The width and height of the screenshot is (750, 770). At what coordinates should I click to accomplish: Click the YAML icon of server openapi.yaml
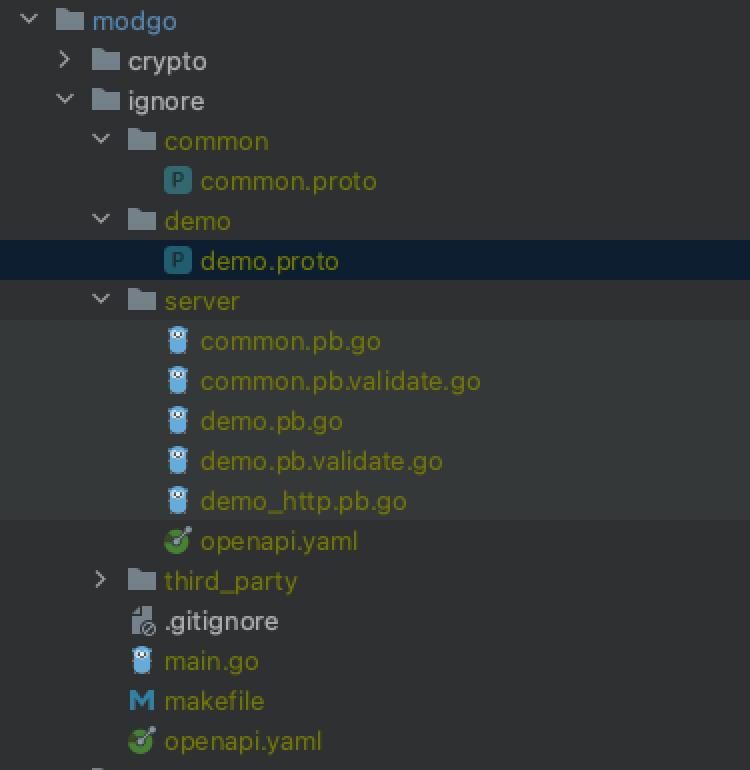[177, 541]
